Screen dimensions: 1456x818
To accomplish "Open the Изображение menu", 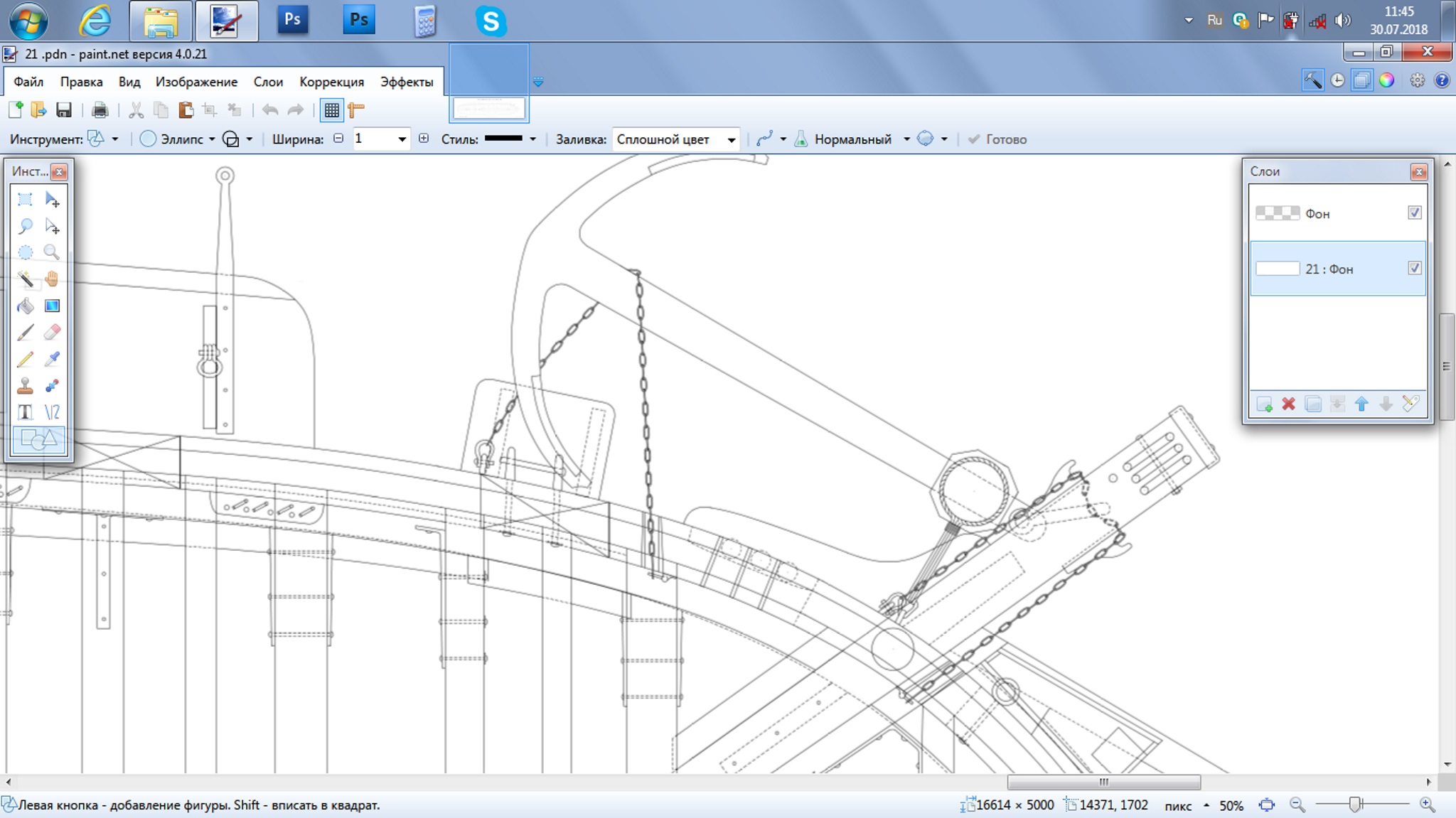I will tap(196, 82).
